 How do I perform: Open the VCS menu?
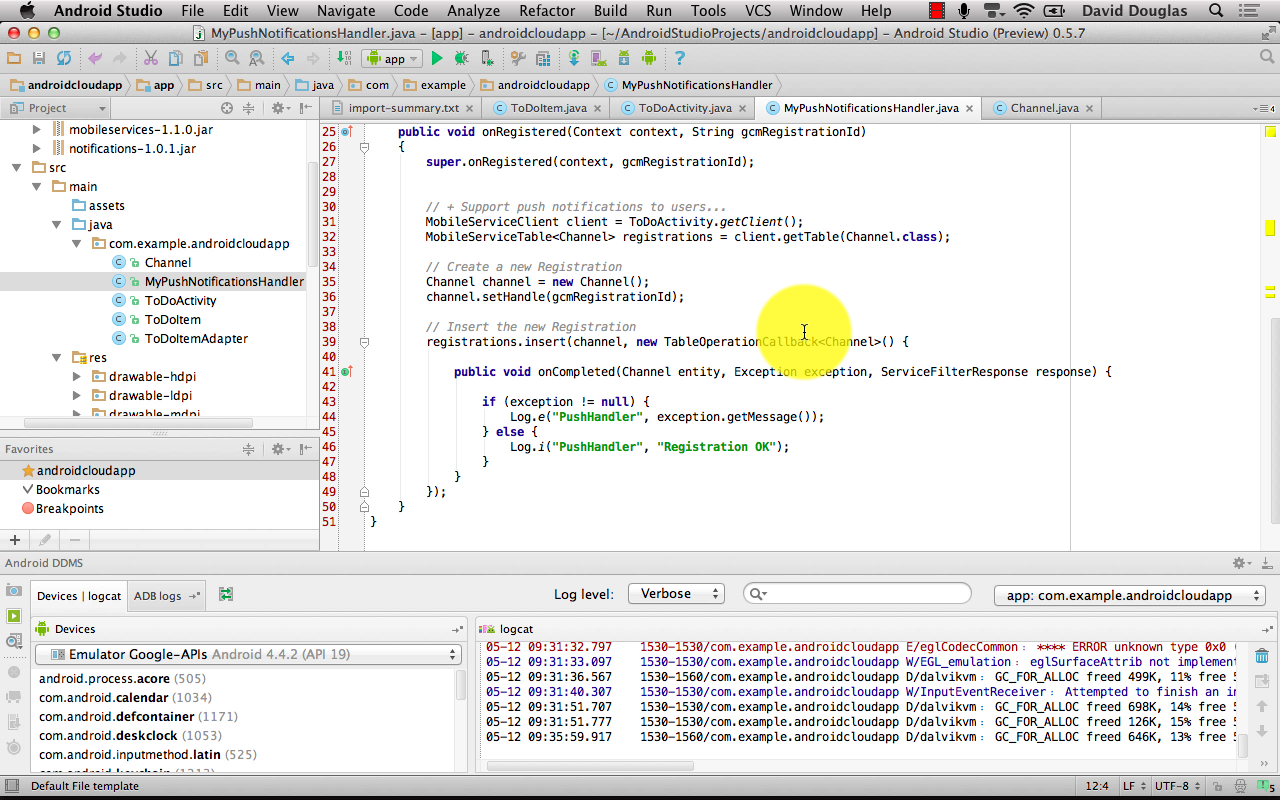click(758, 11)
